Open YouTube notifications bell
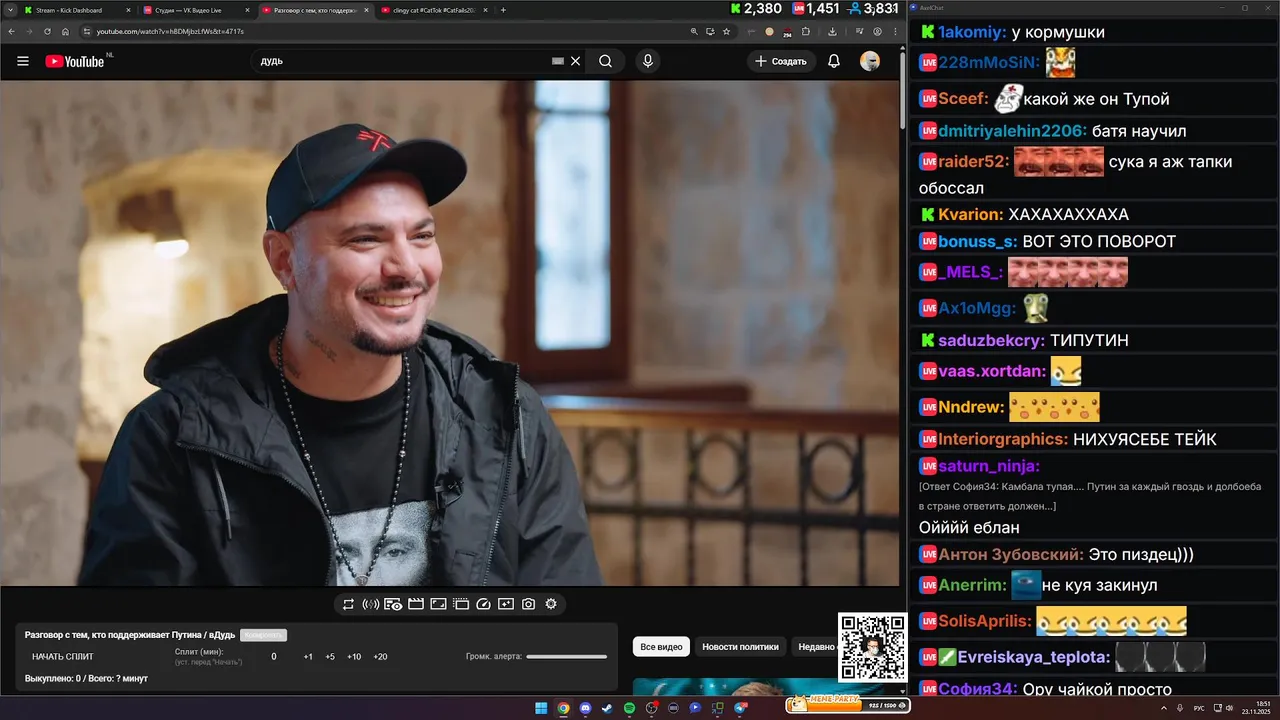 (834, 61)
